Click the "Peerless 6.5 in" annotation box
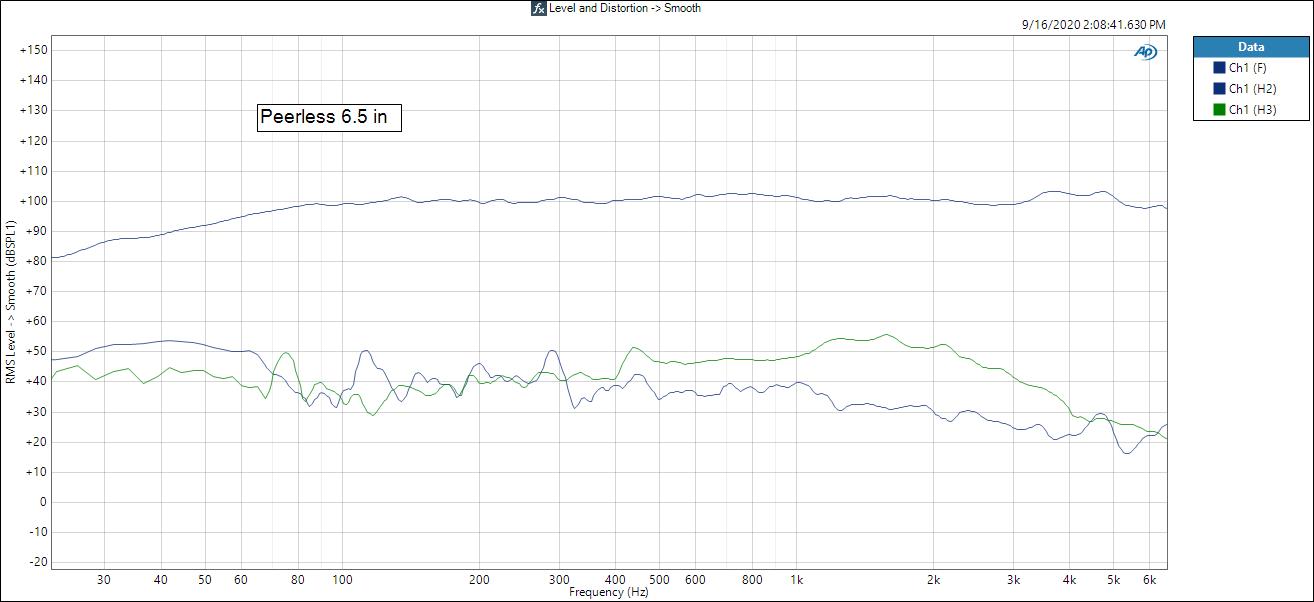 329,117
